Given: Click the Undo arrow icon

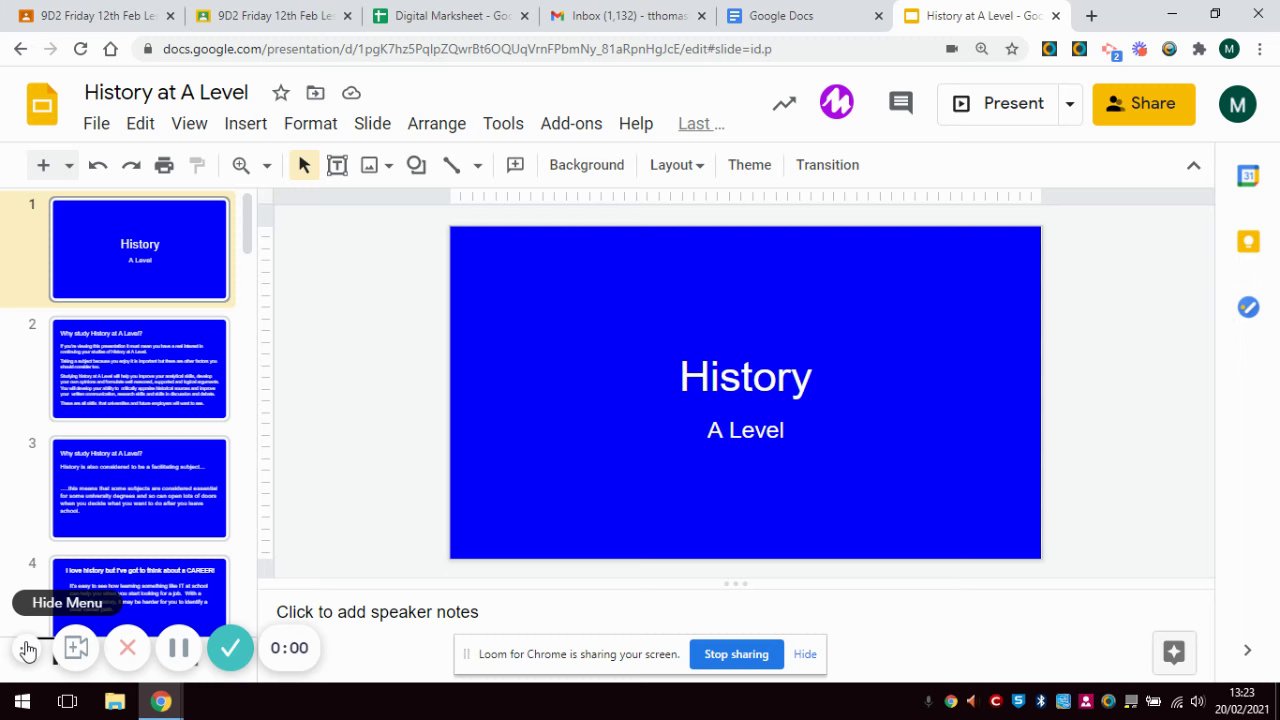Looking at the screenshot, I should 97,165.
